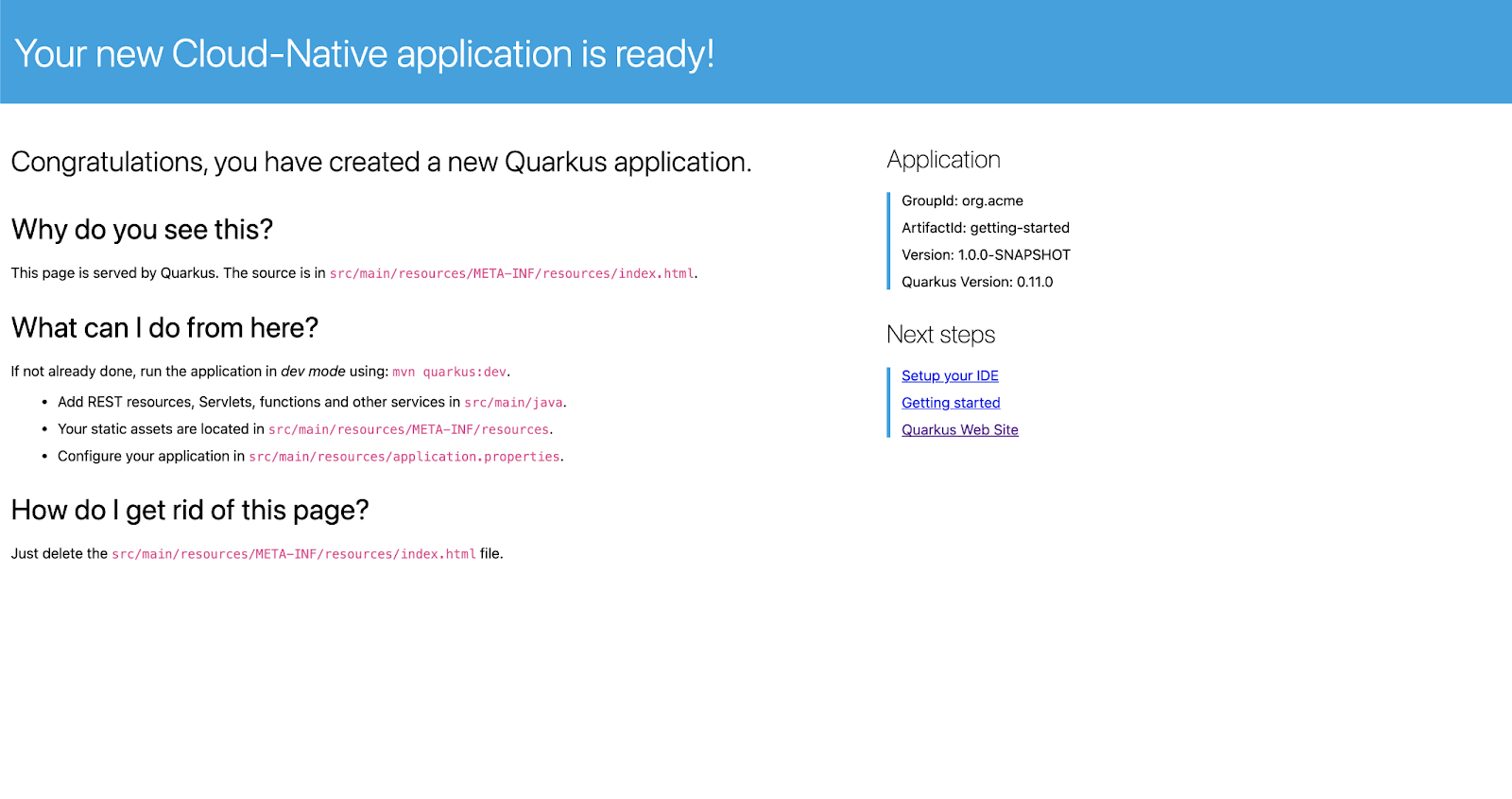
Task: Open the Getting started link
Action: pos(951,403)
